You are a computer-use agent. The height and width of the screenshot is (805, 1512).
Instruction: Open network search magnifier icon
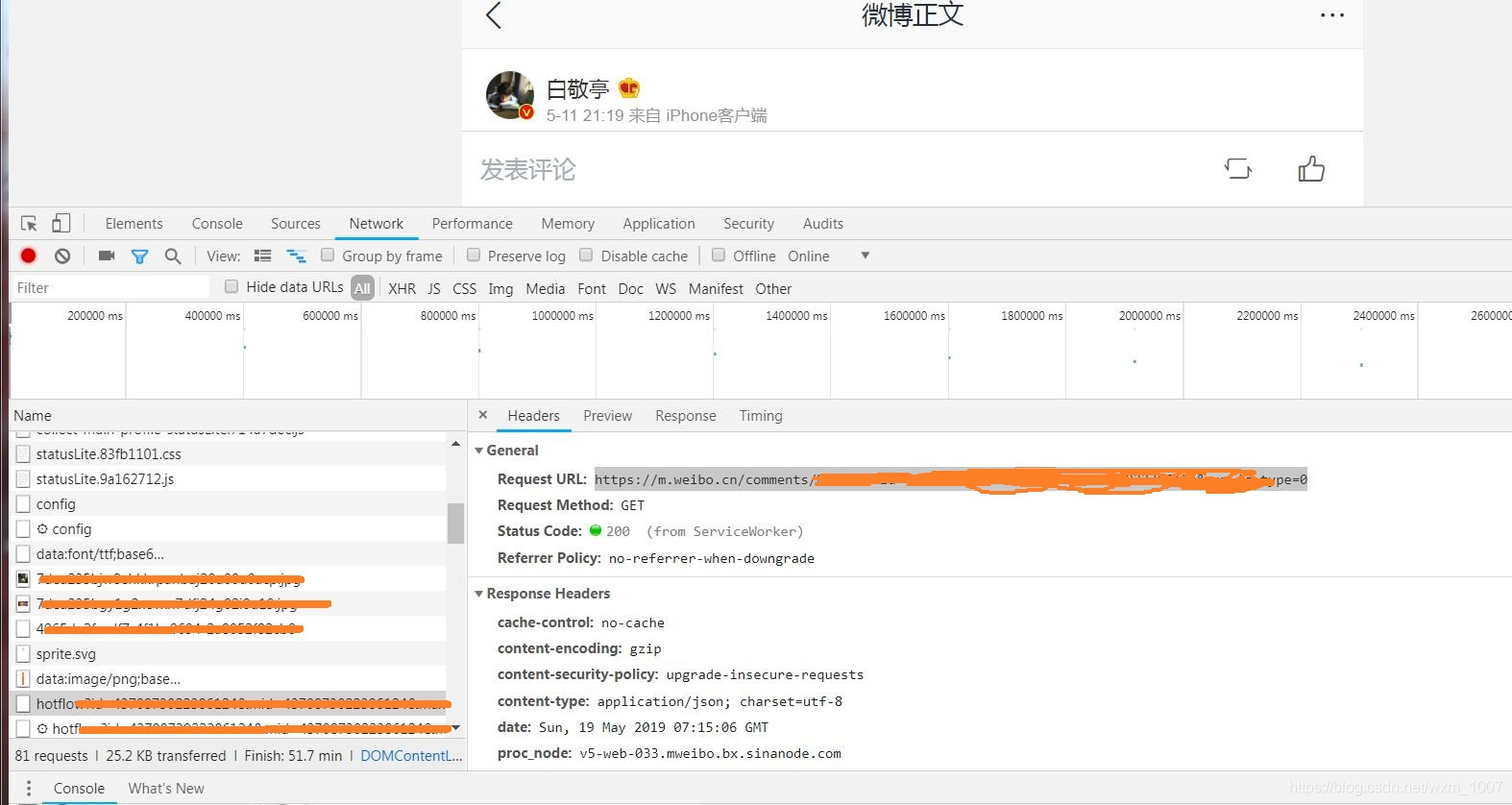pyautogui.click(x=173, y=256)
